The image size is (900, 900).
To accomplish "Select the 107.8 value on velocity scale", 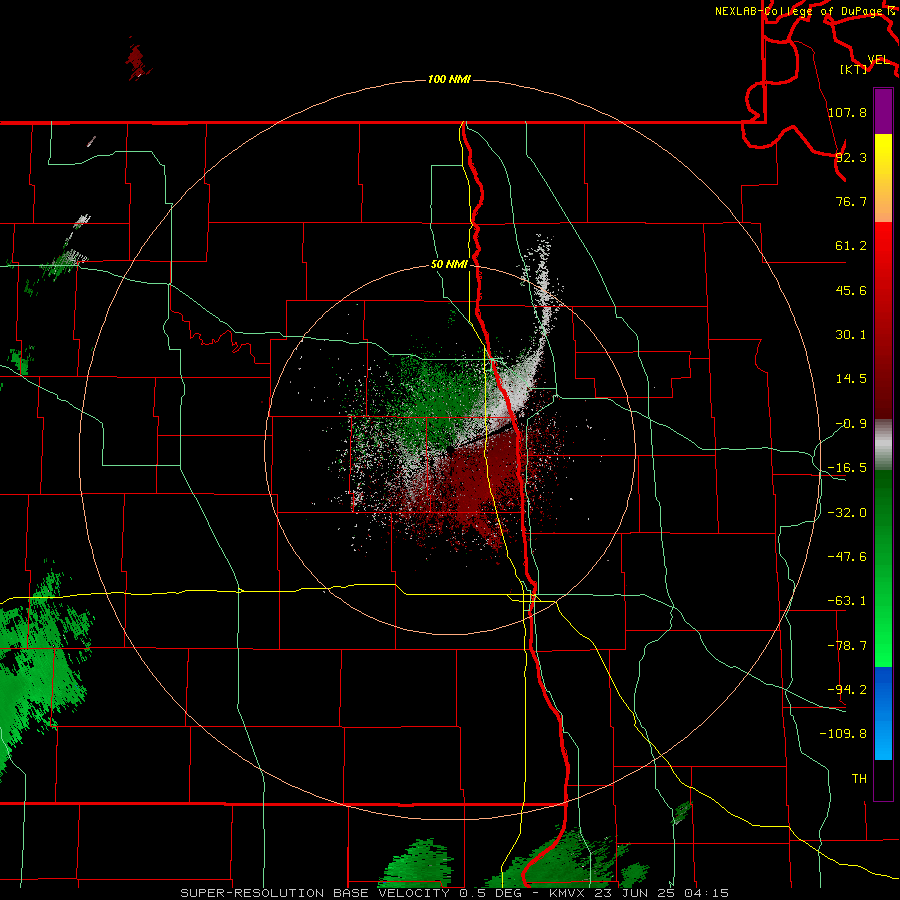I will coord(847,112).
